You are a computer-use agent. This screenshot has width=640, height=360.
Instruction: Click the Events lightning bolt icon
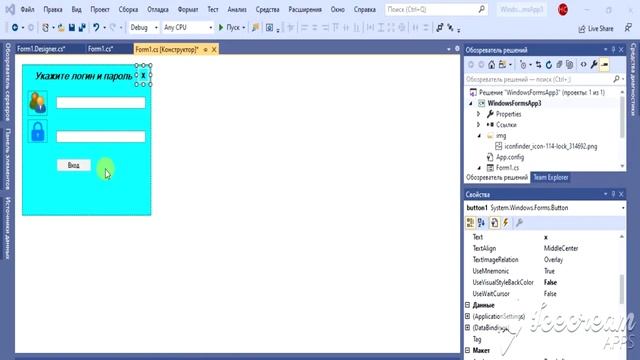[506, 222]
